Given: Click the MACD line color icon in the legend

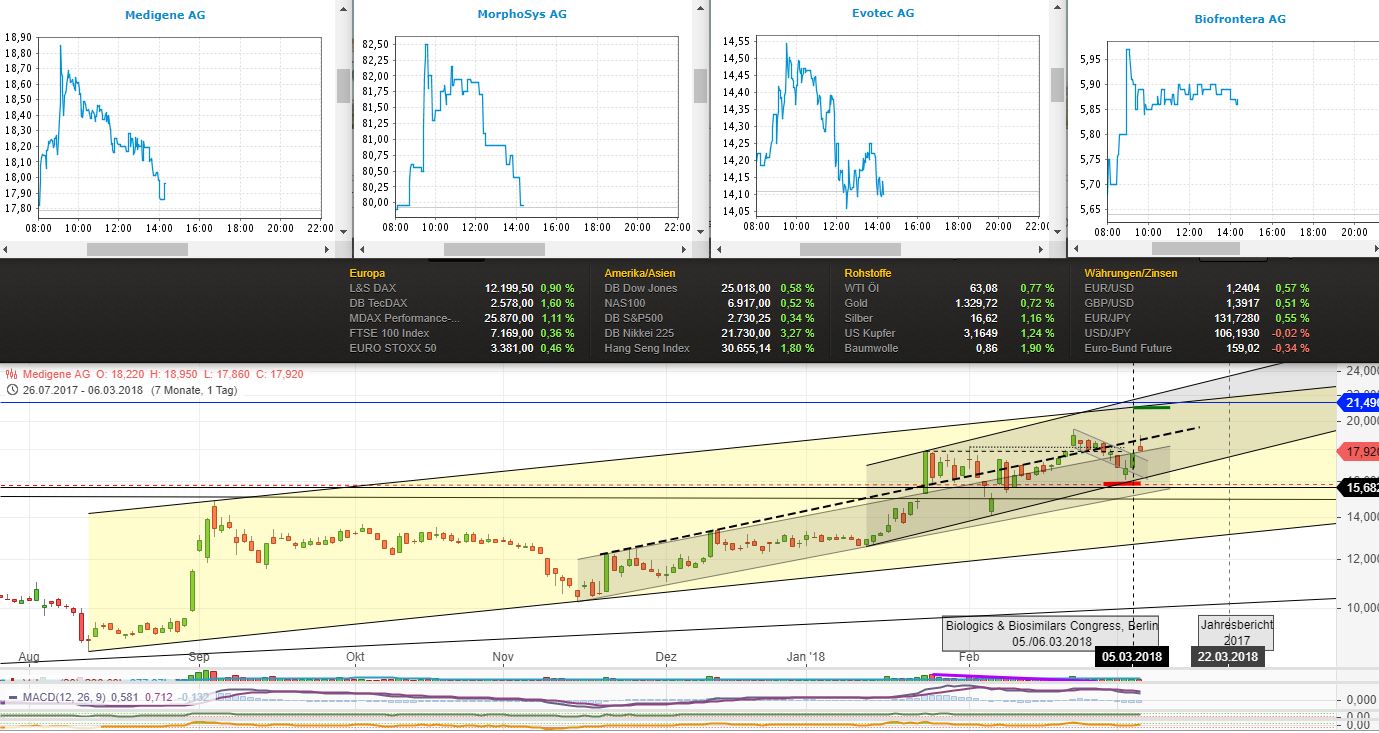Looking at the screenshot, I should [12, 694].
